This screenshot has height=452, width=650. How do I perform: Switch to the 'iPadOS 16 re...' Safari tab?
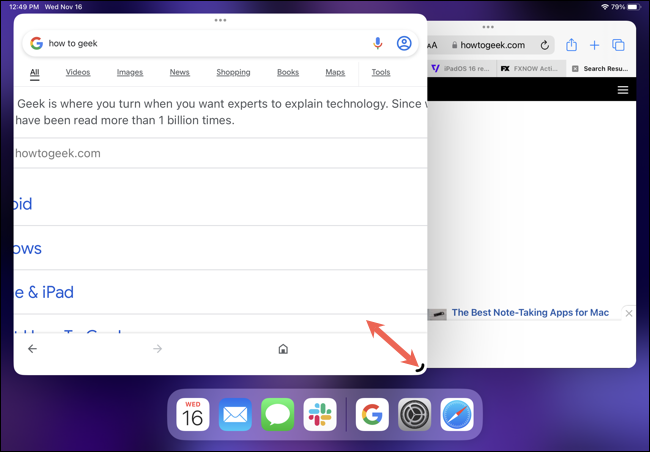(x=462, y=68)
